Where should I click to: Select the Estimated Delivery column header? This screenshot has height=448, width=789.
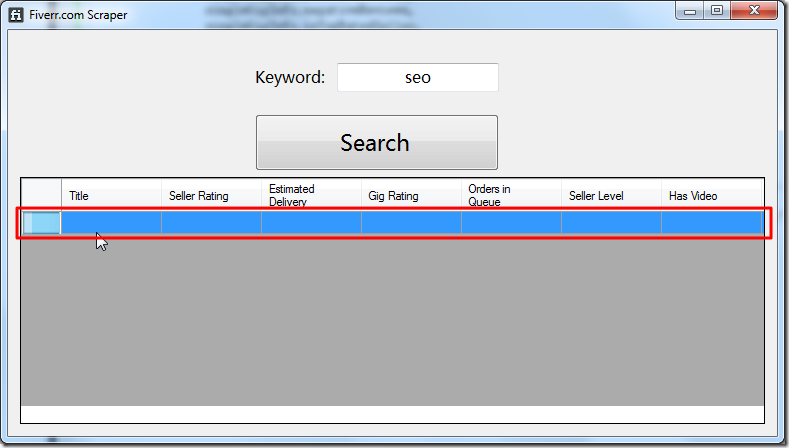(x=310, y=195)
